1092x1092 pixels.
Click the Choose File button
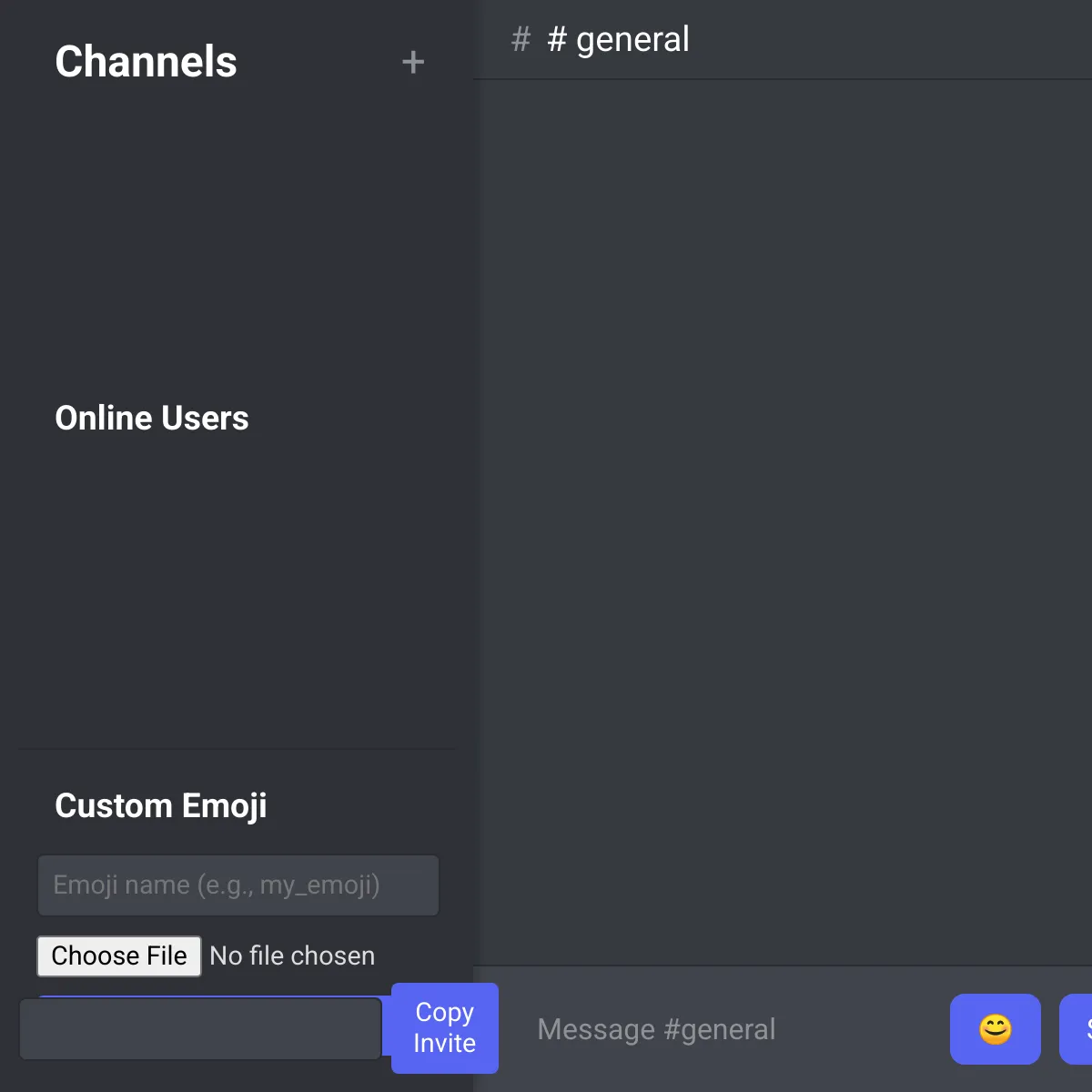pos(119,956)
